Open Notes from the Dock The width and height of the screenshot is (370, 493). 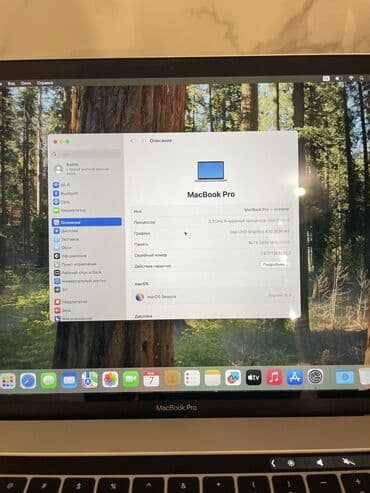click(x=212, y=378)
